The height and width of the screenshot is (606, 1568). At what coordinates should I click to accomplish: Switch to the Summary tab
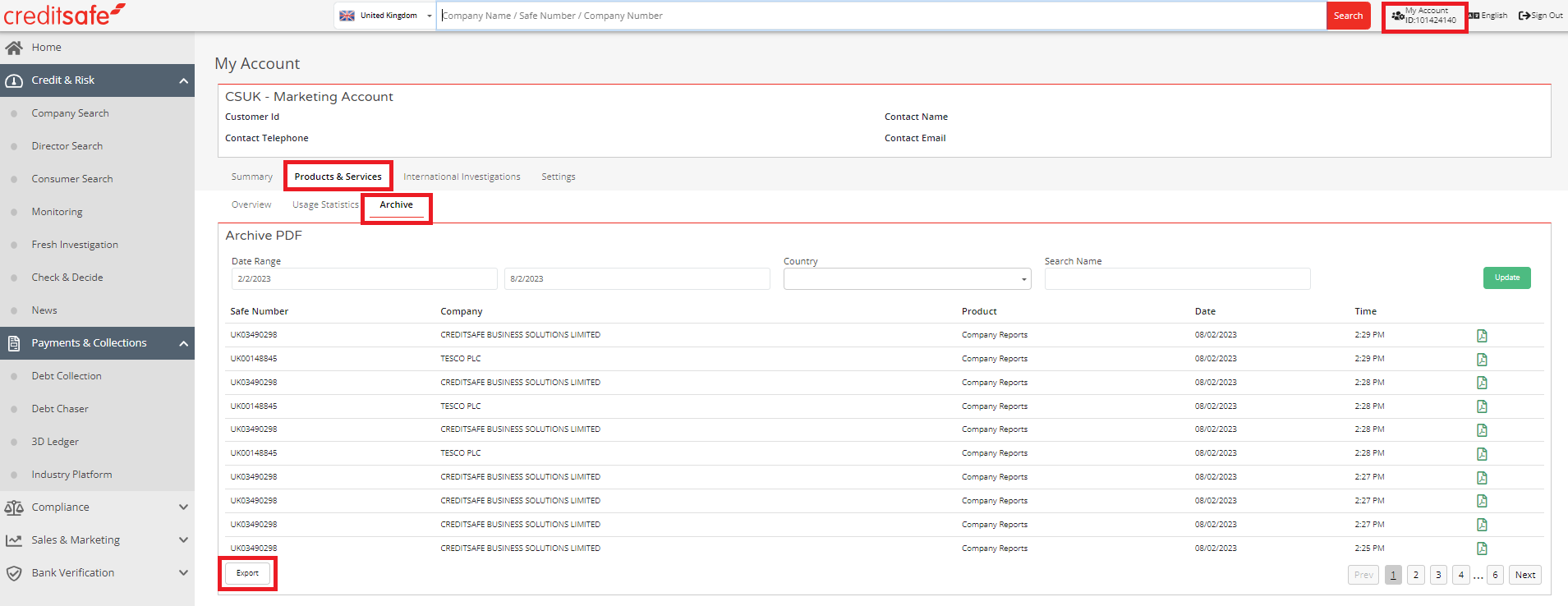[x=252, y=177]
